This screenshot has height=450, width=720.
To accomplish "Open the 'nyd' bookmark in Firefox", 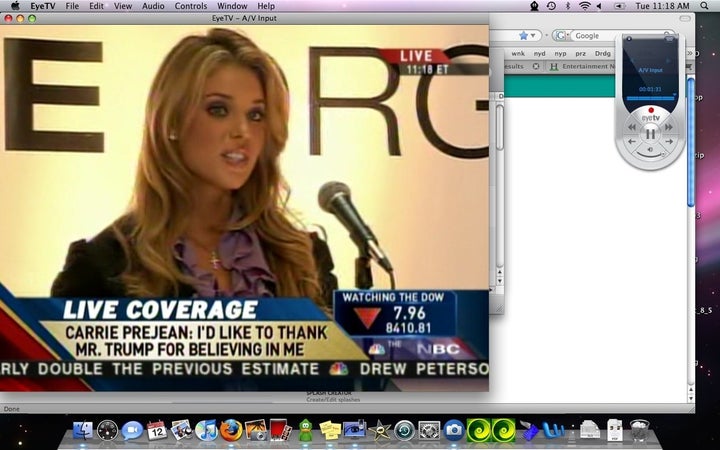I will tap(539, 53).
